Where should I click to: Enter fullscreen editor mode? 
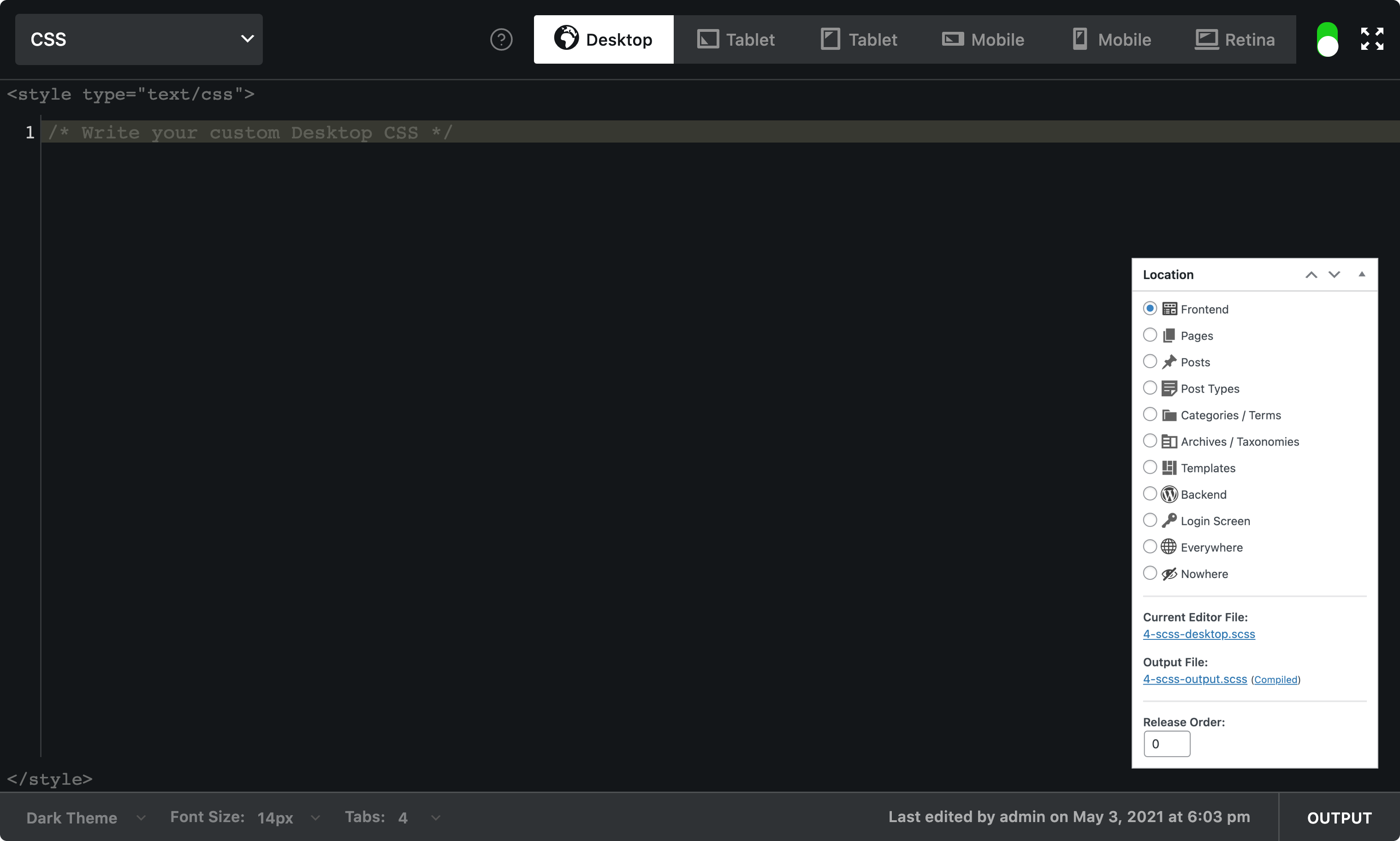1372,39
